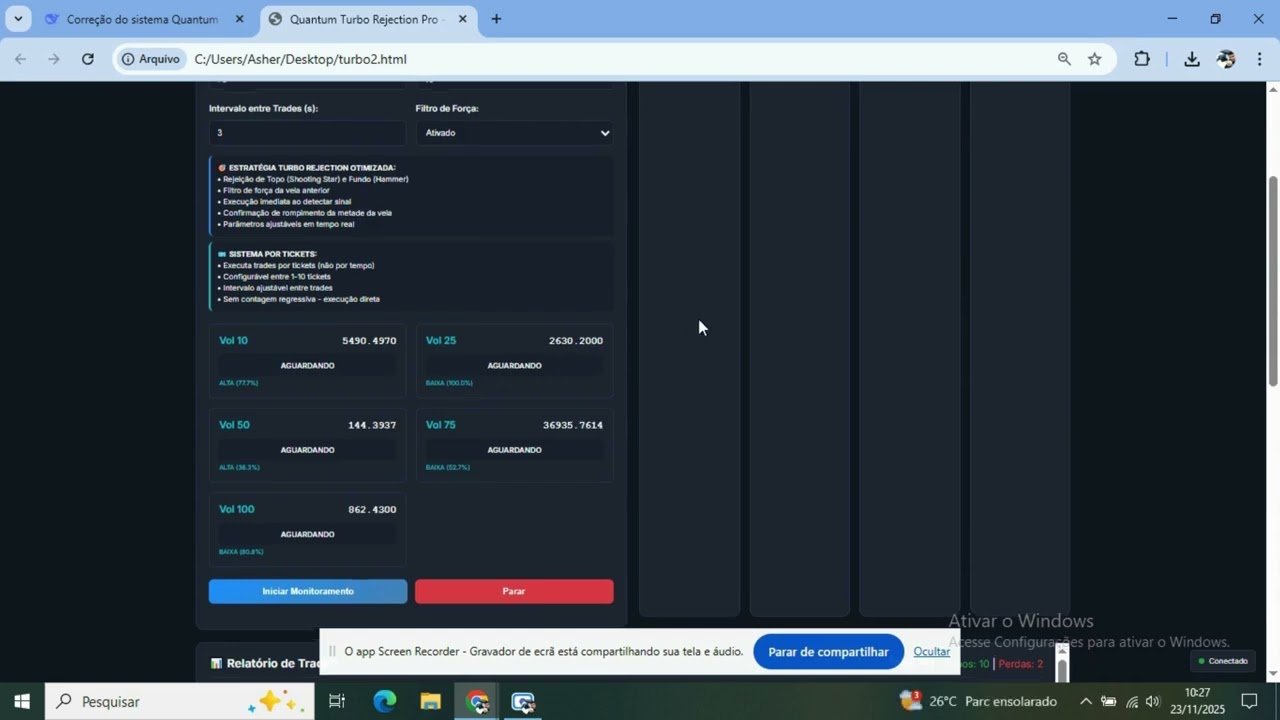Screen dimensions: 1280x720
Task: Open Screen Recorder from the taskbar
Action: (522, 701)
